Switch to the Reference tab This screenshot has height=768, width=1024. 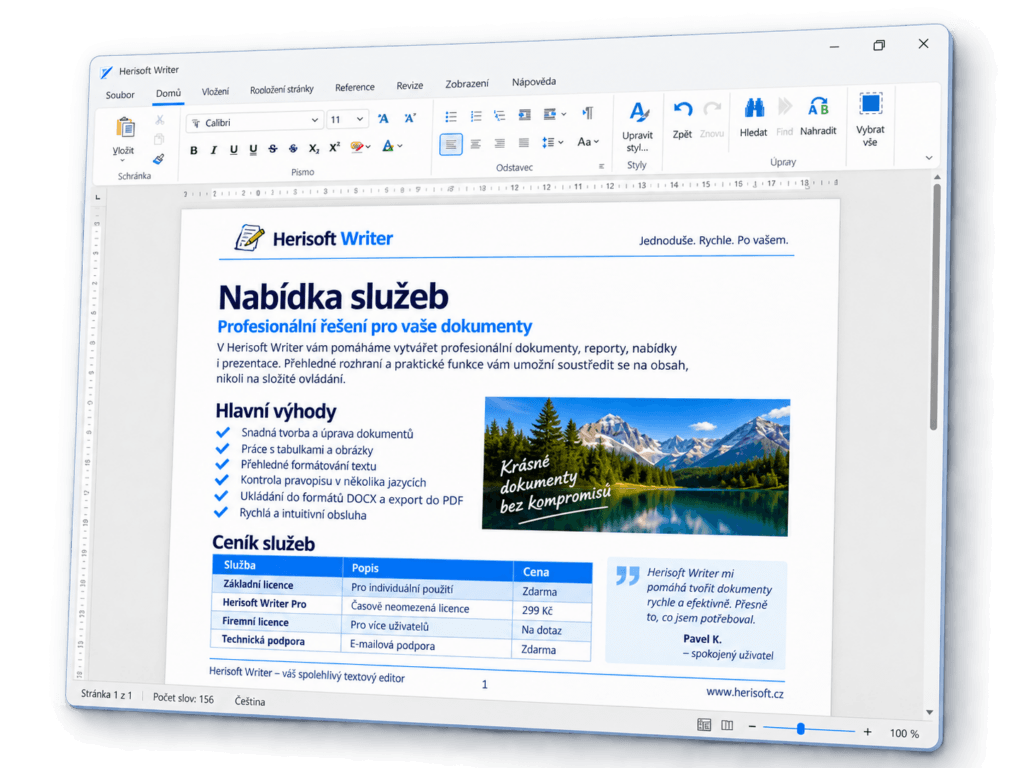point(355,88)
